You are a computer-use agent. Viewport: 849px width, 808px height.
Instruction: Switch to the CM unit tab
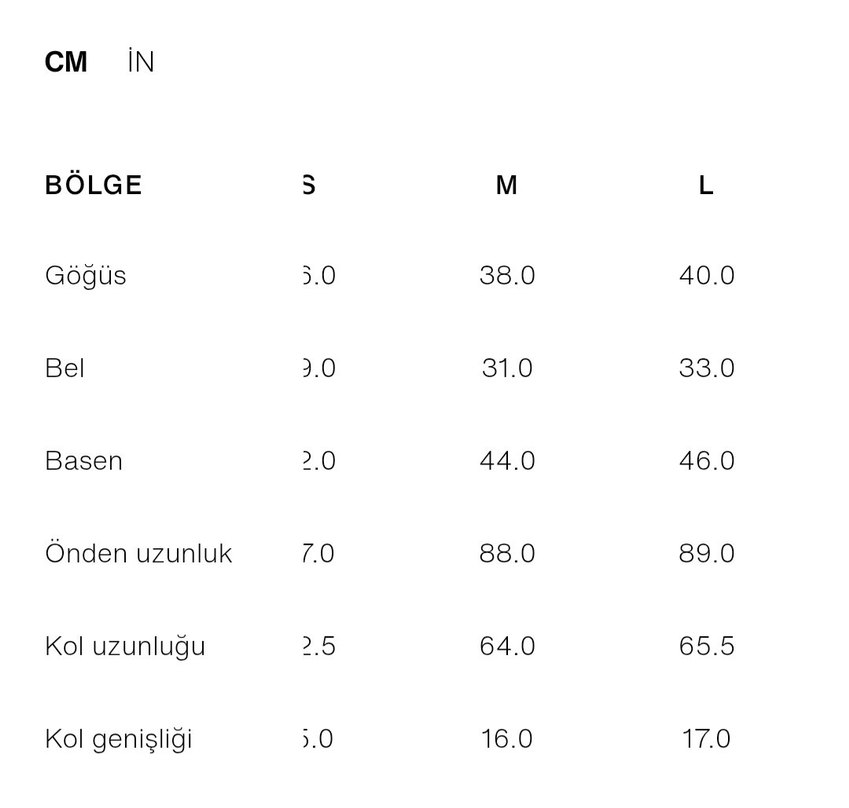[x=66, y=62]
